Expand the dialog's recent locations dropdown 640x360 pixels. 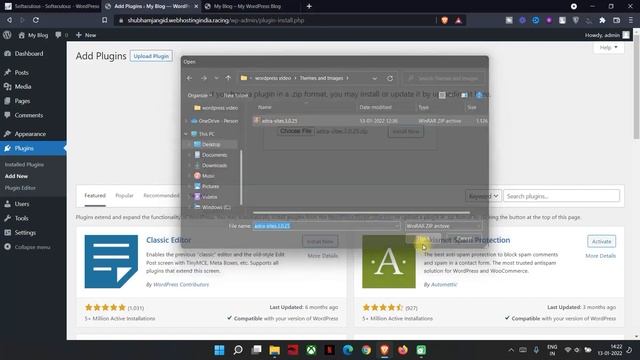pos(216,78)
